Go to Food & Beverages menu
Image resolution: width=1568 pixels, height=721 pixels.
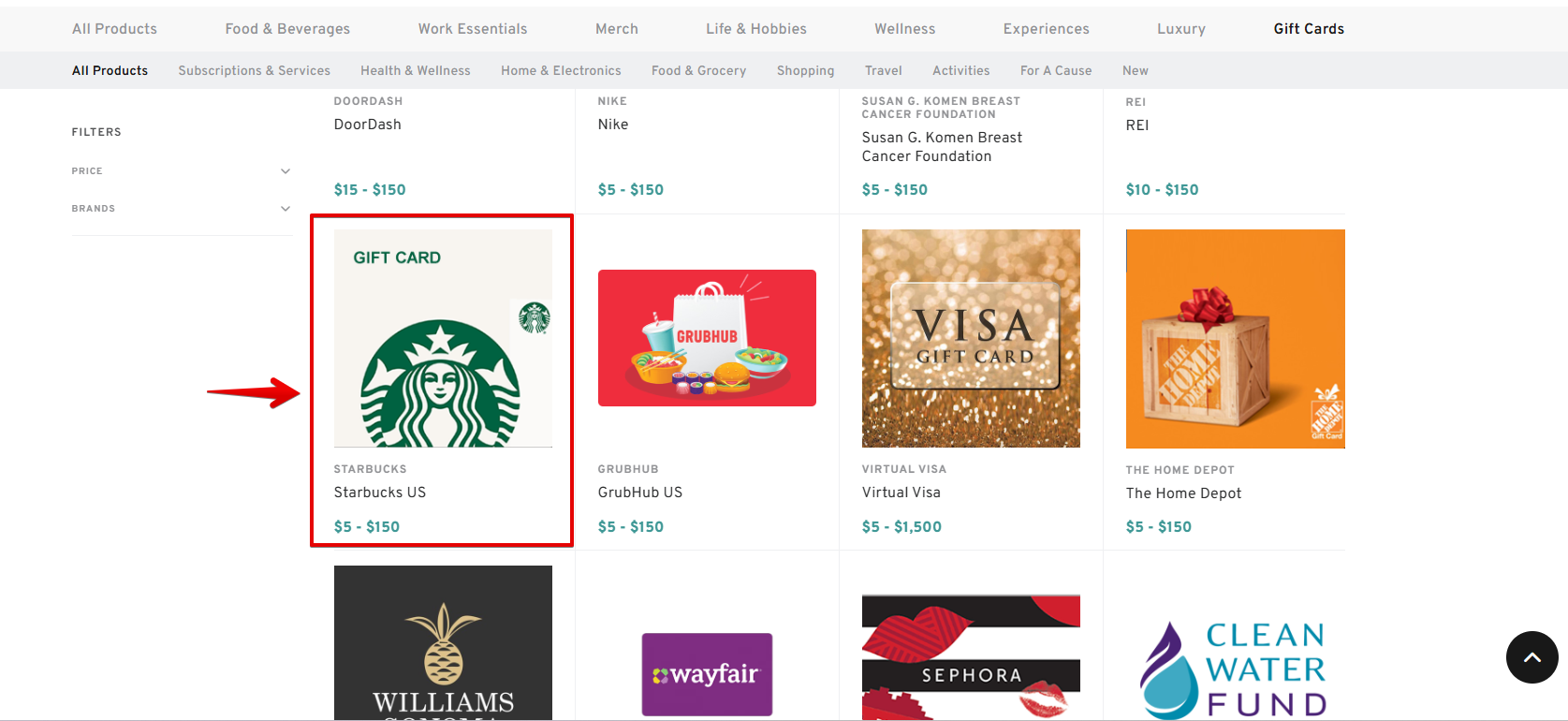click(x=287, y=29)
